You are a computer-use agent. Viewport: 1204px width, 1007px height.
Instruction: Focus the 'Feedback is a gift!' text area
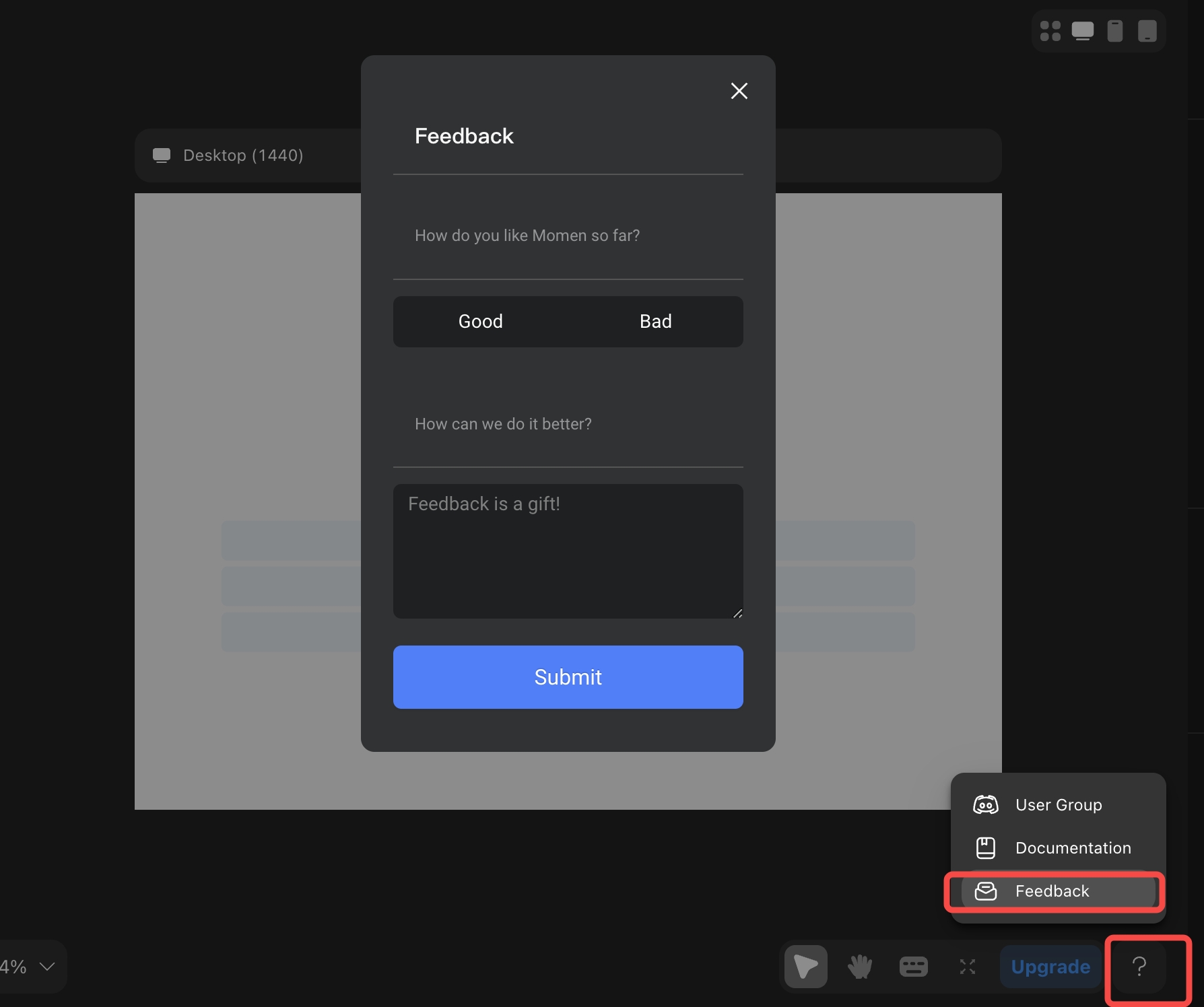coord(568,551)
